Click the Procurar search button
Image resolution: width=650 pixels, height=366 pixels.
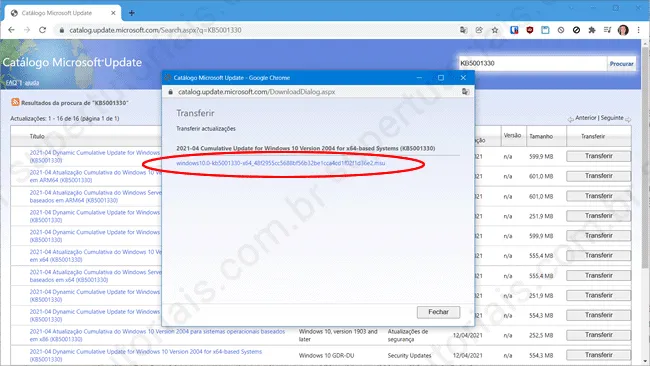point(621,63)
